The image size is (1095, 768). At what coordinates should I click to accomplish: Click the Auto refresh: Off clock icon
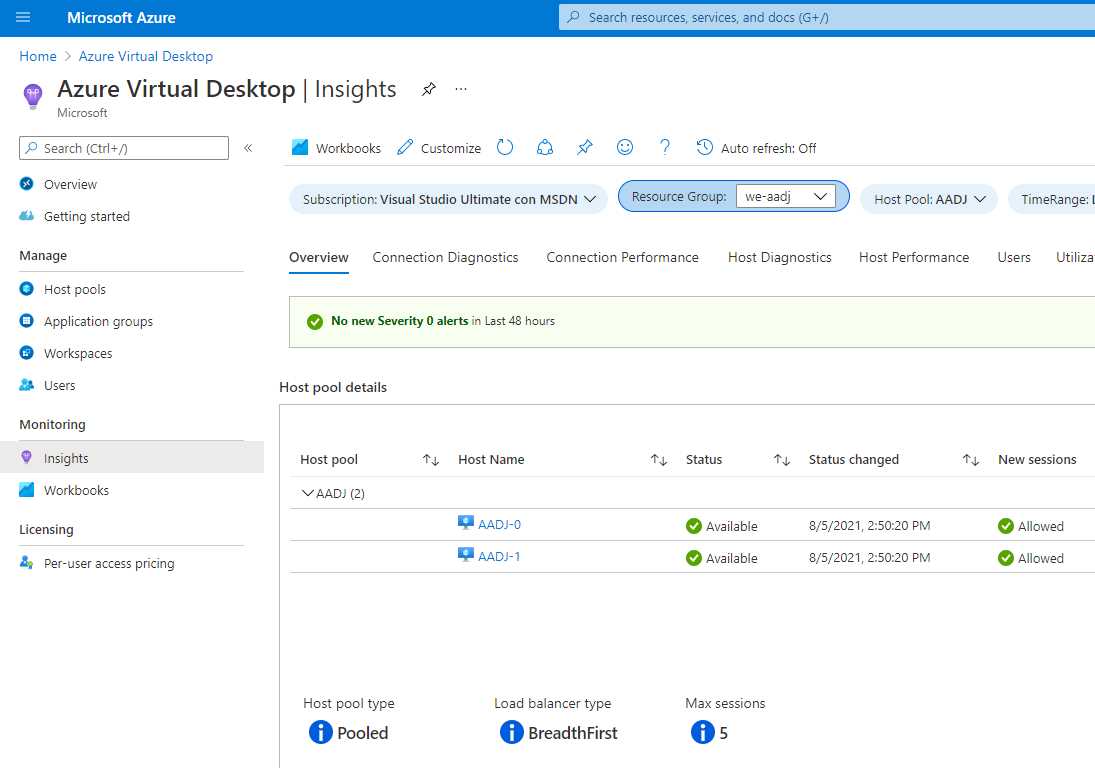pyautogui.click(x=703, y=148)
